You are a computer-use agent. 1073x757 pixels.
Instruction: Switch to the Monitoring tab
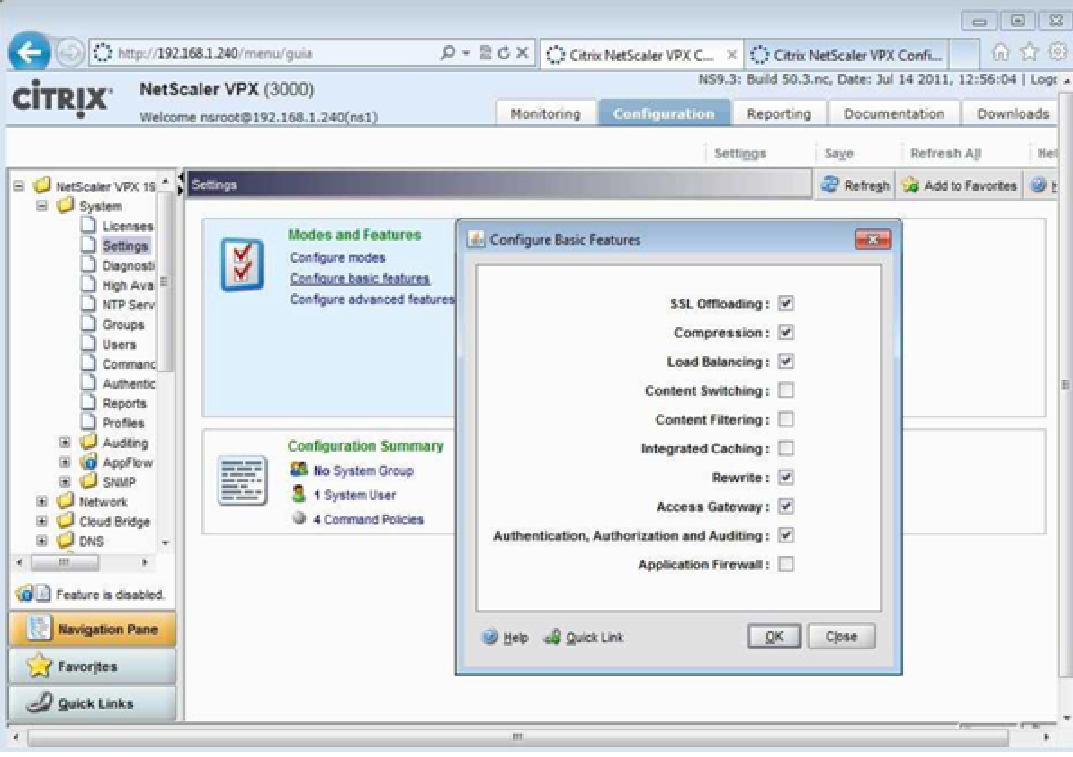(545, 114)
